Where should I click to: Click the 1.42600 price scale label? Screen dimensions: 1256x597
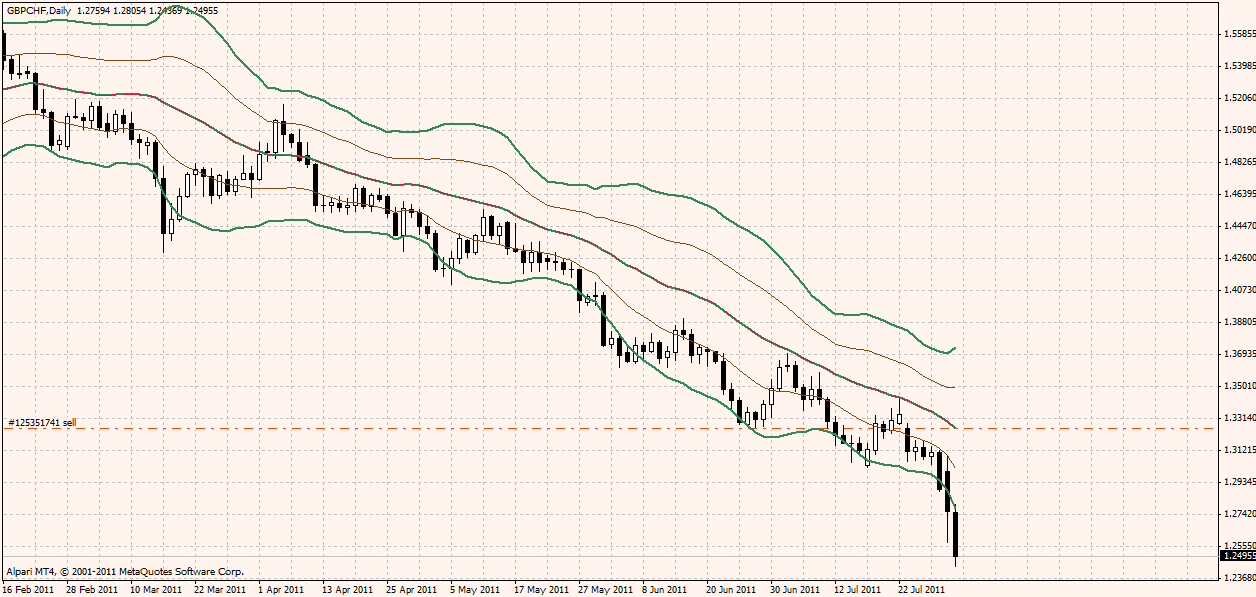[x=1238, y=258]
